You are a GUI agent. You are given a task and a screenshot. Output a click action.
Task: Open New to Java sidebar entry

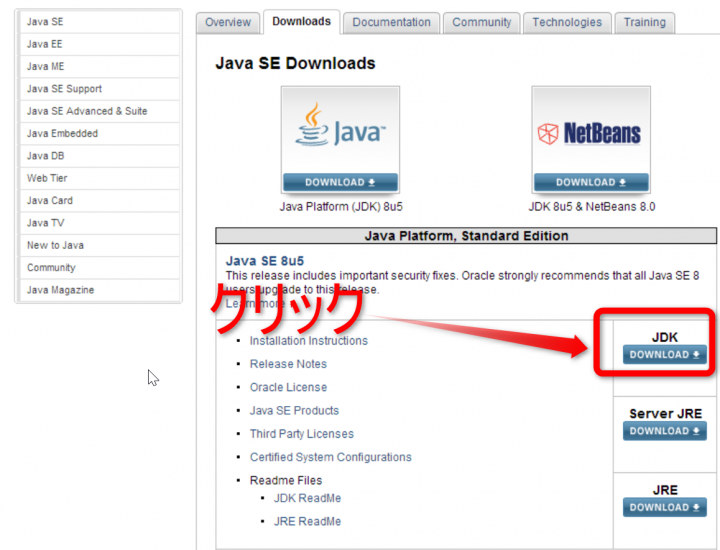[99, 245]
